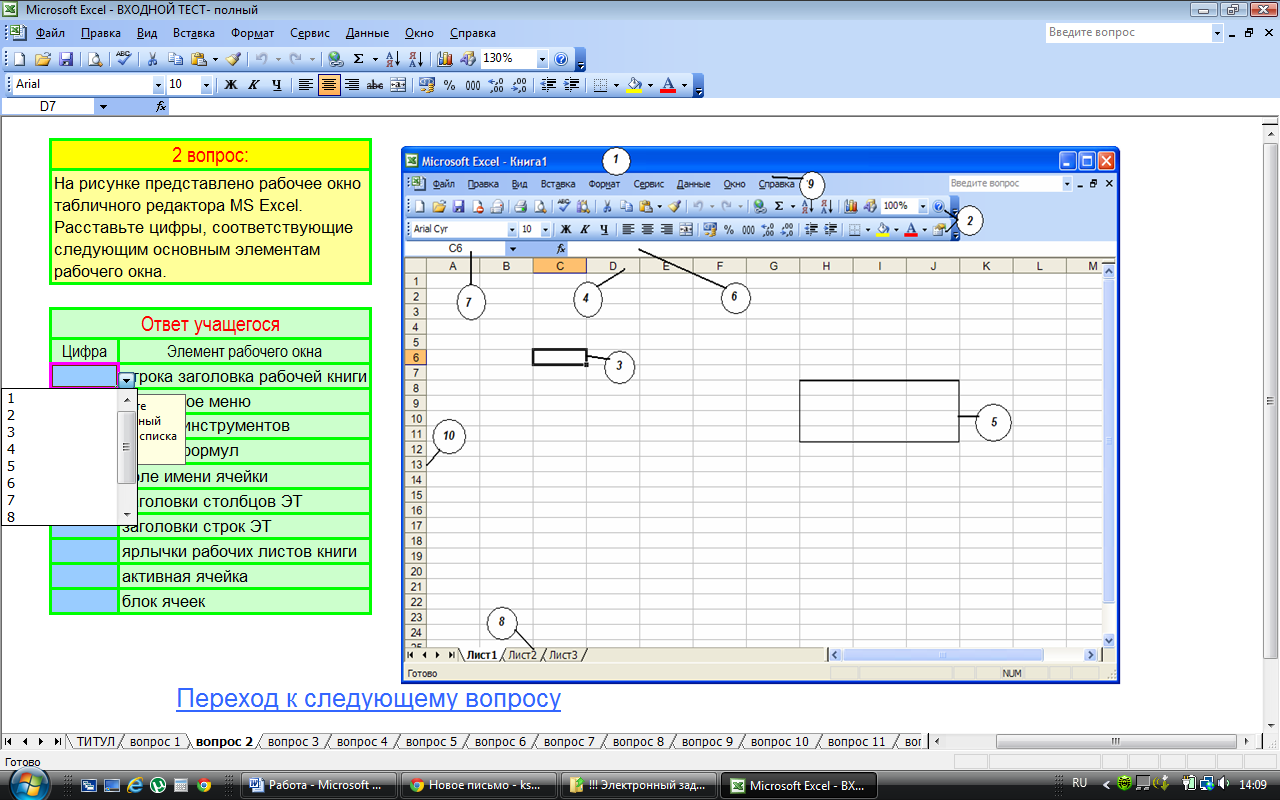Image resolution: width=1280 pixels, height=800 pixels.
Task: Sort ascending from А to Я
Action: (x=393, y=59)
